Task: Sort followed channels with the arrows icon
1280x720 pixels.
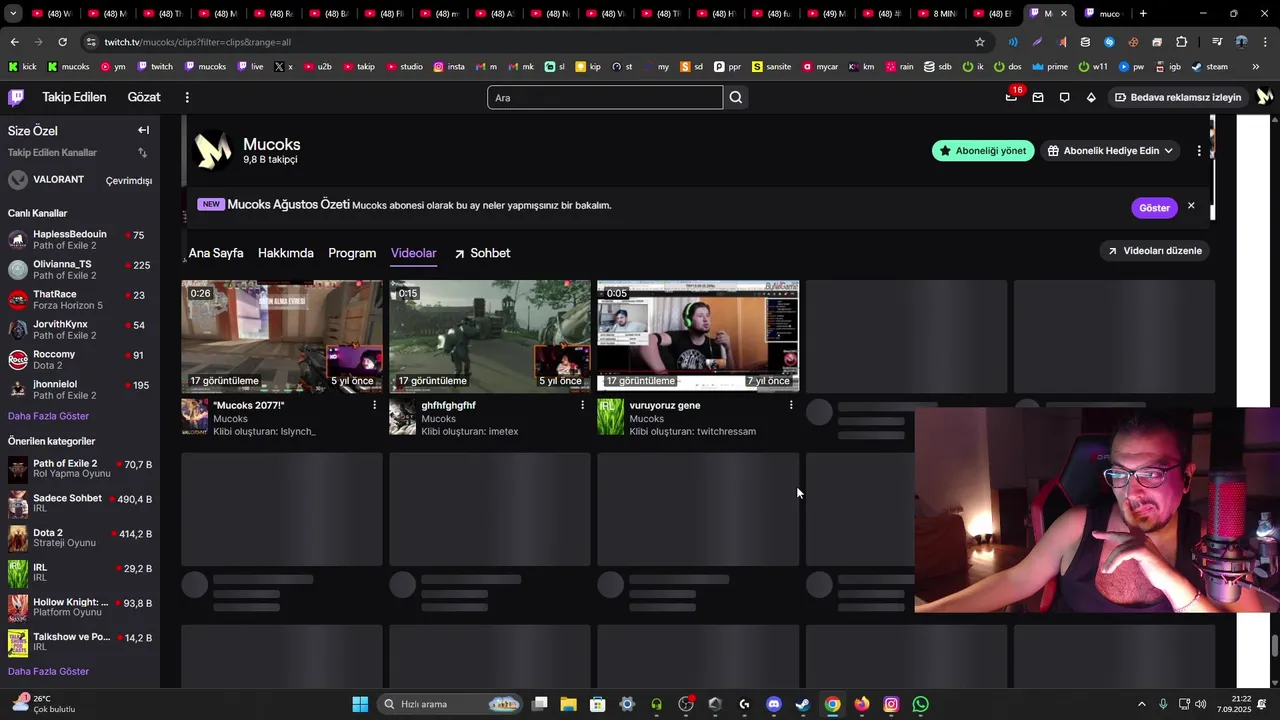Action: click(x=142, y=153)
